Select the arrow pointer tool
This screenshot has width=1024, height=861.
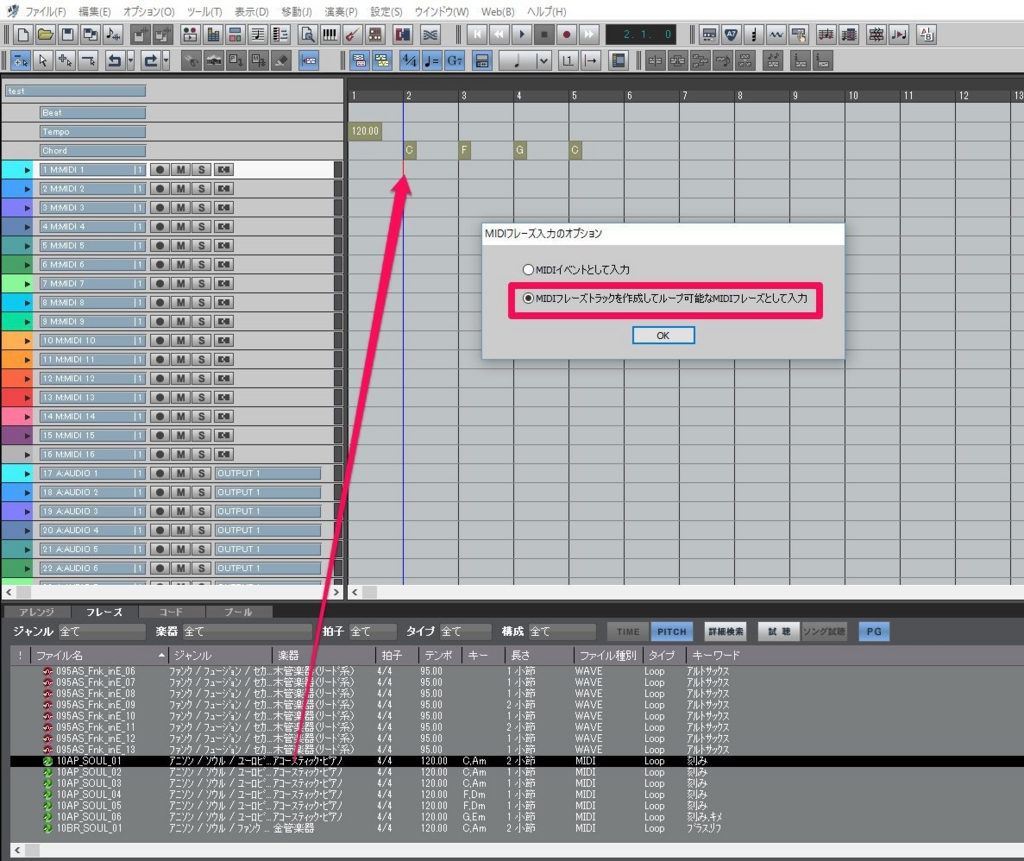click(x=42, y=61)
